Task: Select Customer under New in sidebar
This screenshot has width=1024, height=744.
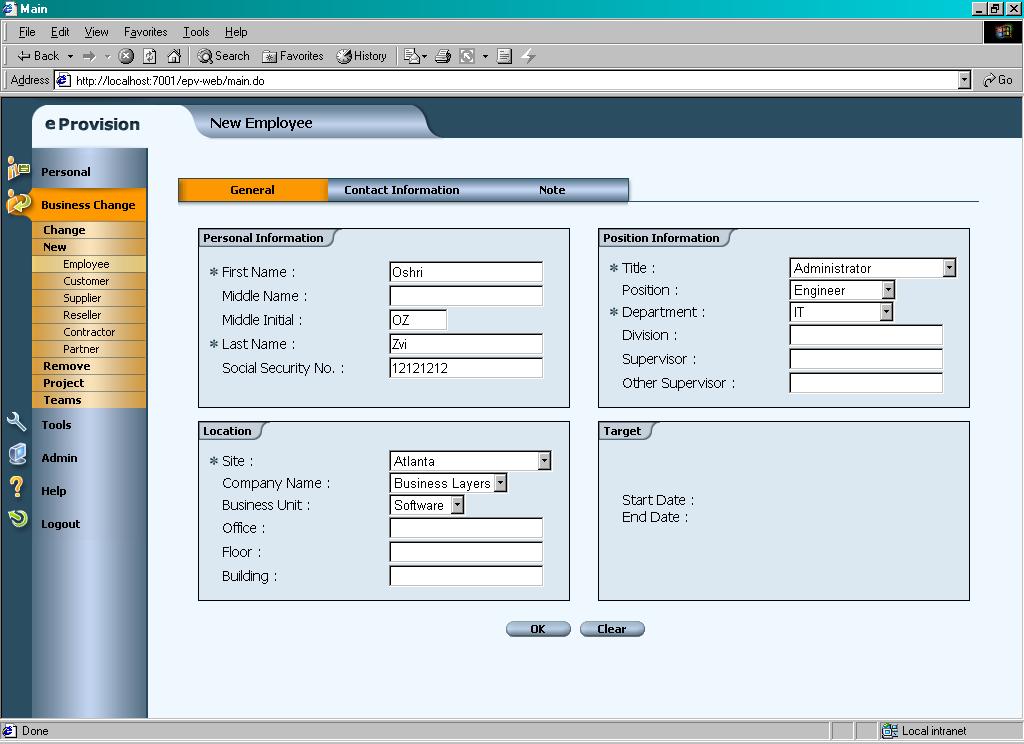Action: pyautogui.click(x=86, y=281)
